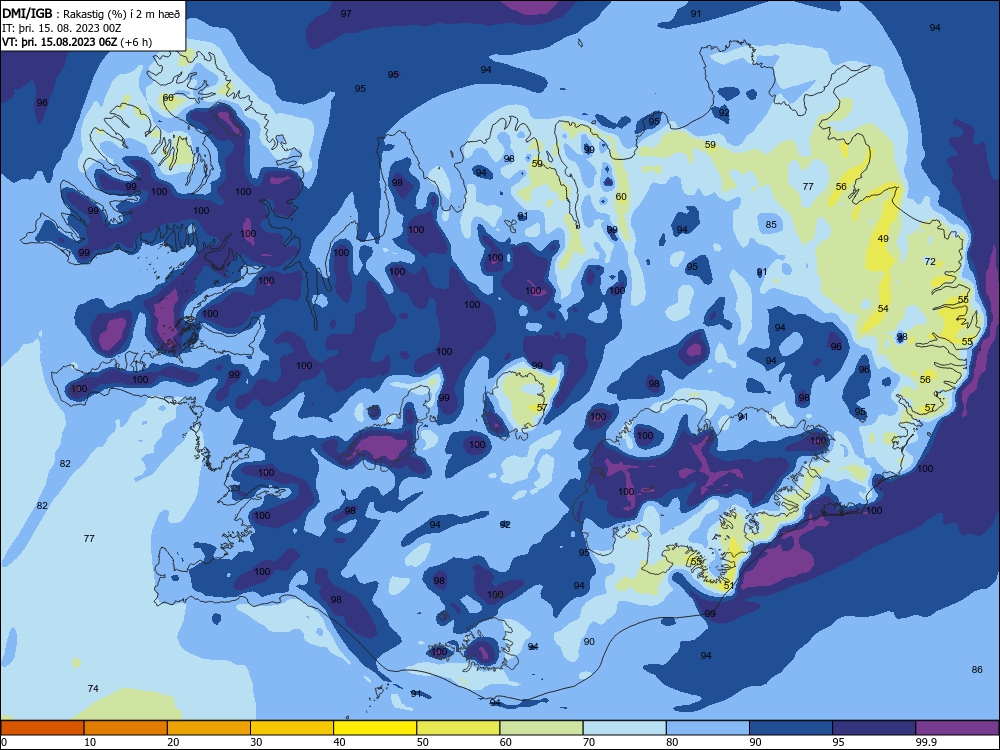Screen dimensions: 1000x750
Task: Select the 10–20 orange legend swatch
Action: click(x=126, y=728)
